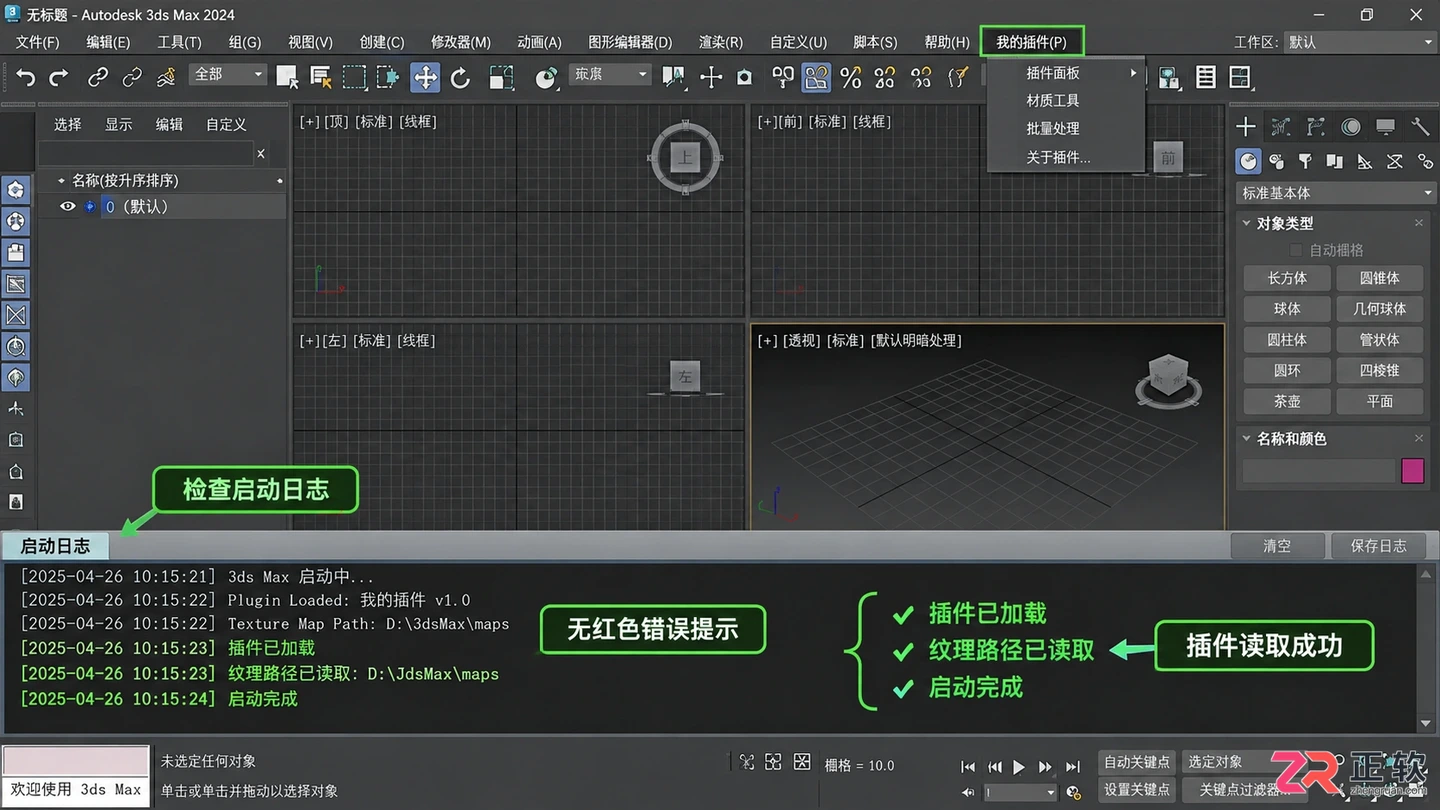
Task: Toggle the Window/Crossing selection icon
Action: click(x=388, y=77)
